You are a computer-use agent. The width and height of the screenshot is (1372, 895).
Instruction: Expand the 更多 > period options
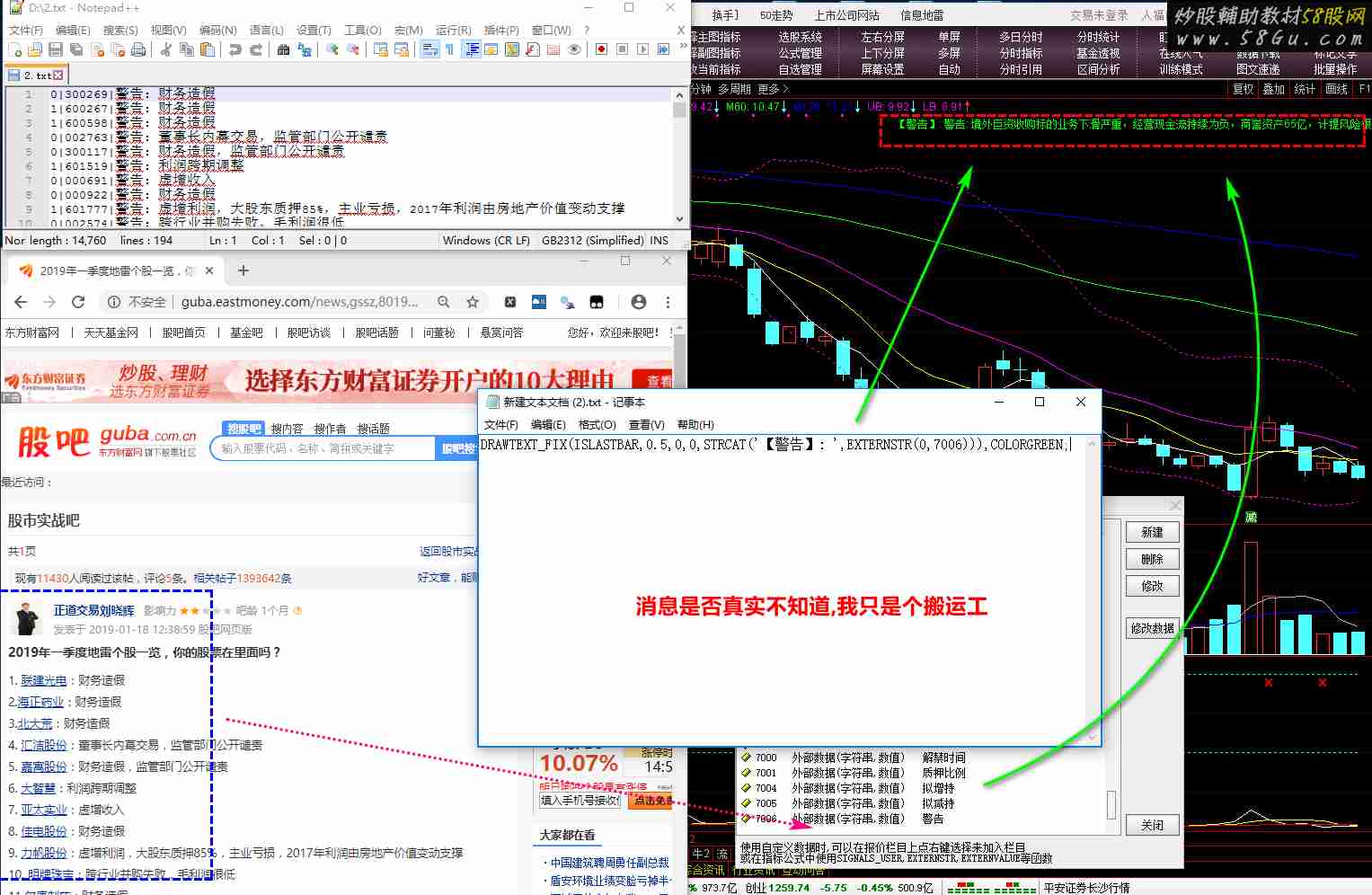point(773,89)
